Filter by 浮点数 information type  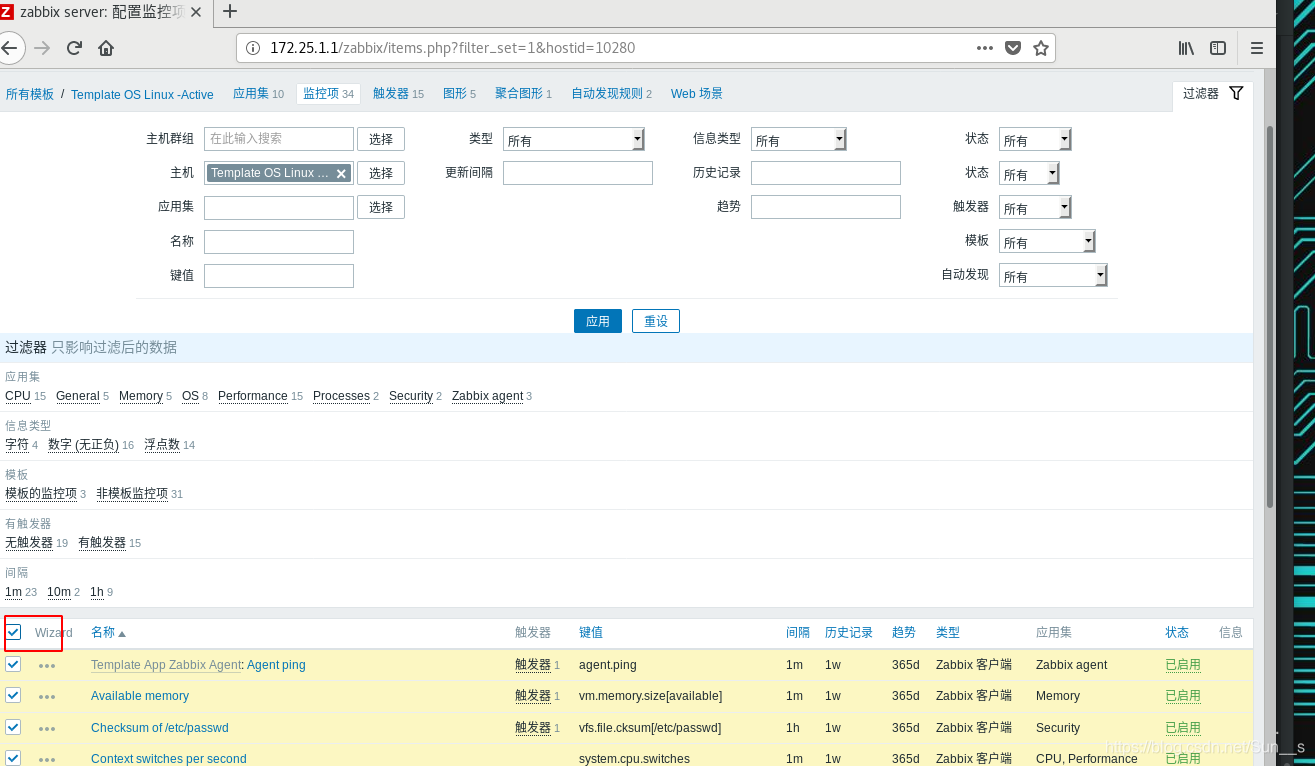pyautogui.click(x=162, y=445)
